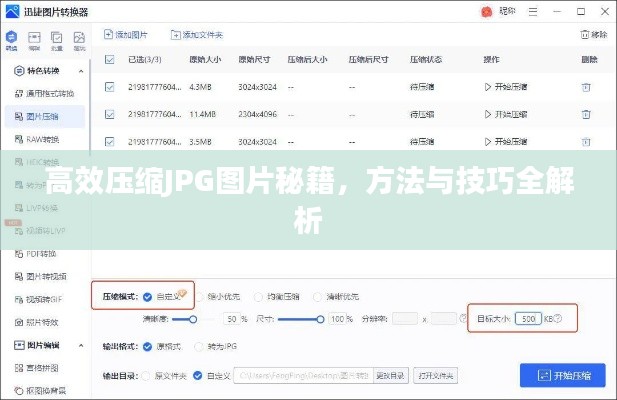This screenshot has width=617, height=400.
Task: Uncheck the 4.3MB image row checkbox
Action: [109, 87]
